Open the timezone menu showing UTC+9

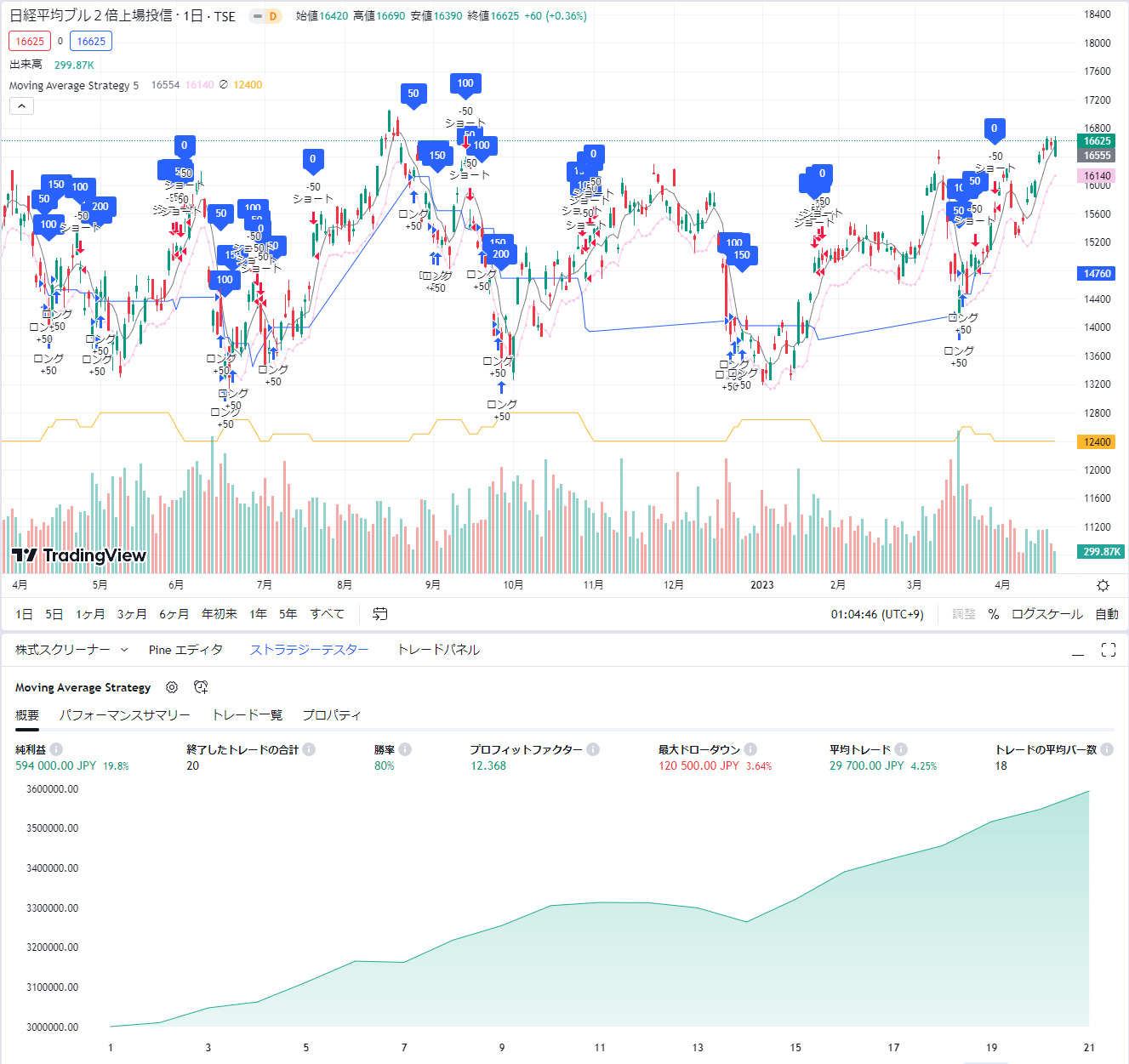876,614
